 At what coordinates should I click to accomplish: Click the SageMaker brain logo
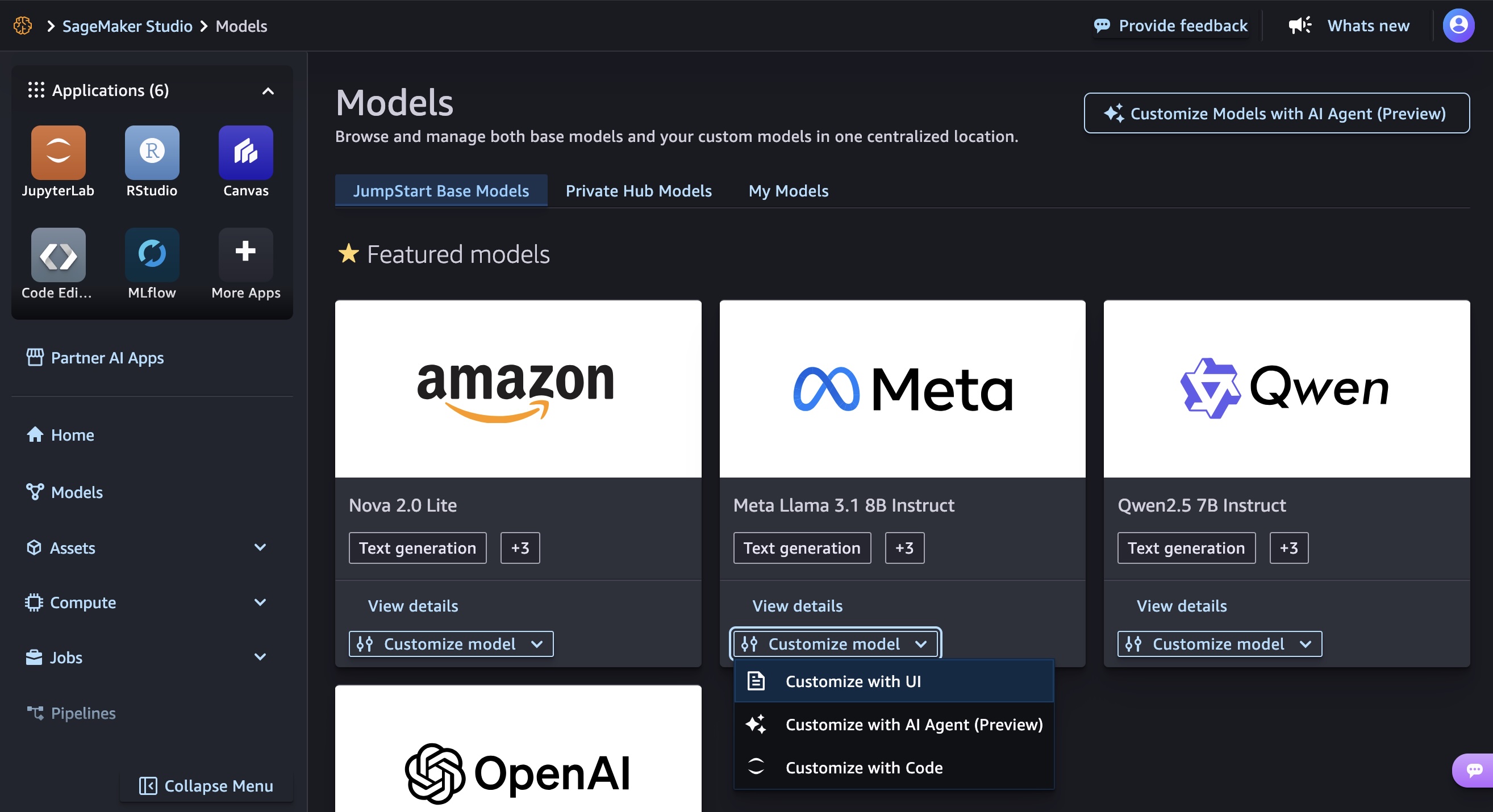23,26
